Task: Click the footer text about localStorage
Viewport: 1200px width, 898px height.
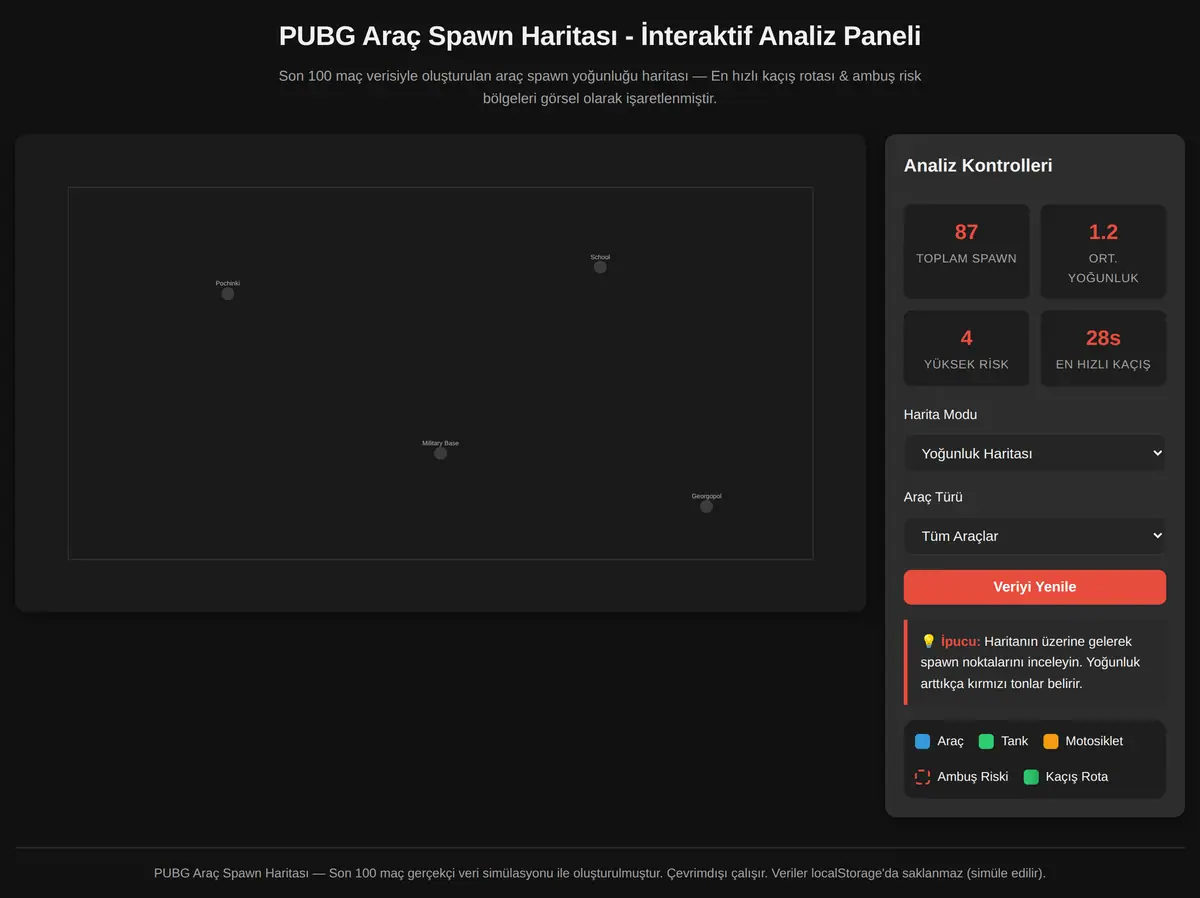Action: (600, 873)
